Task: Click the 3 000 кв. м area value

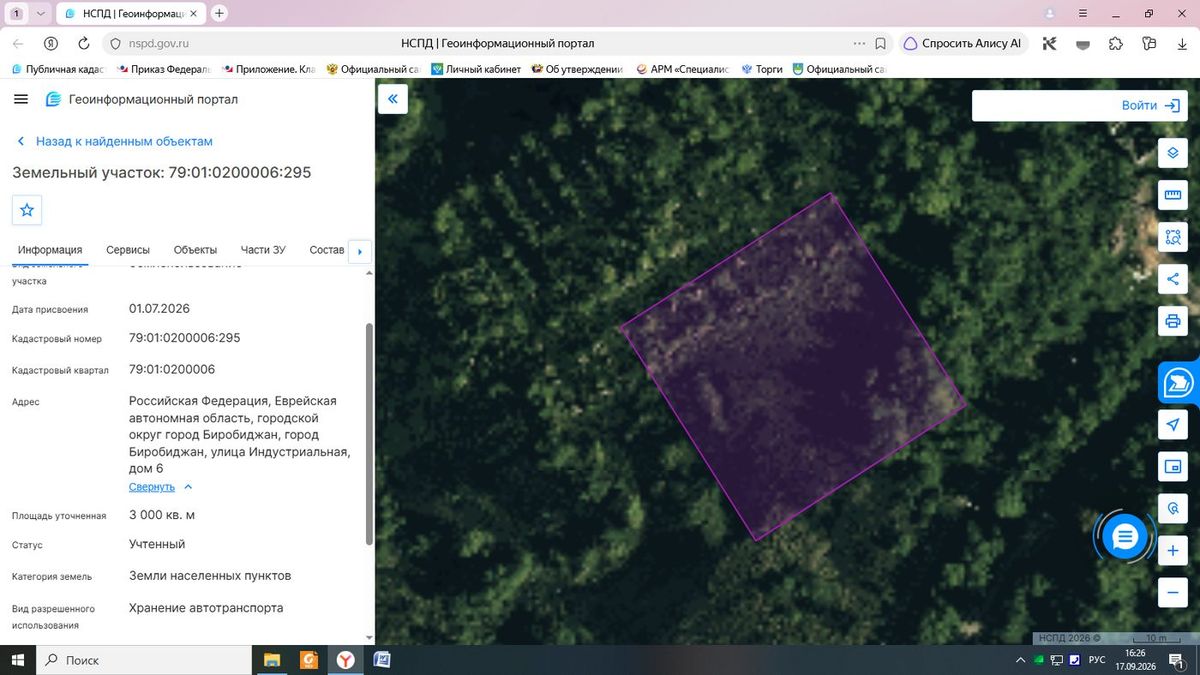Action: (162, 515)
